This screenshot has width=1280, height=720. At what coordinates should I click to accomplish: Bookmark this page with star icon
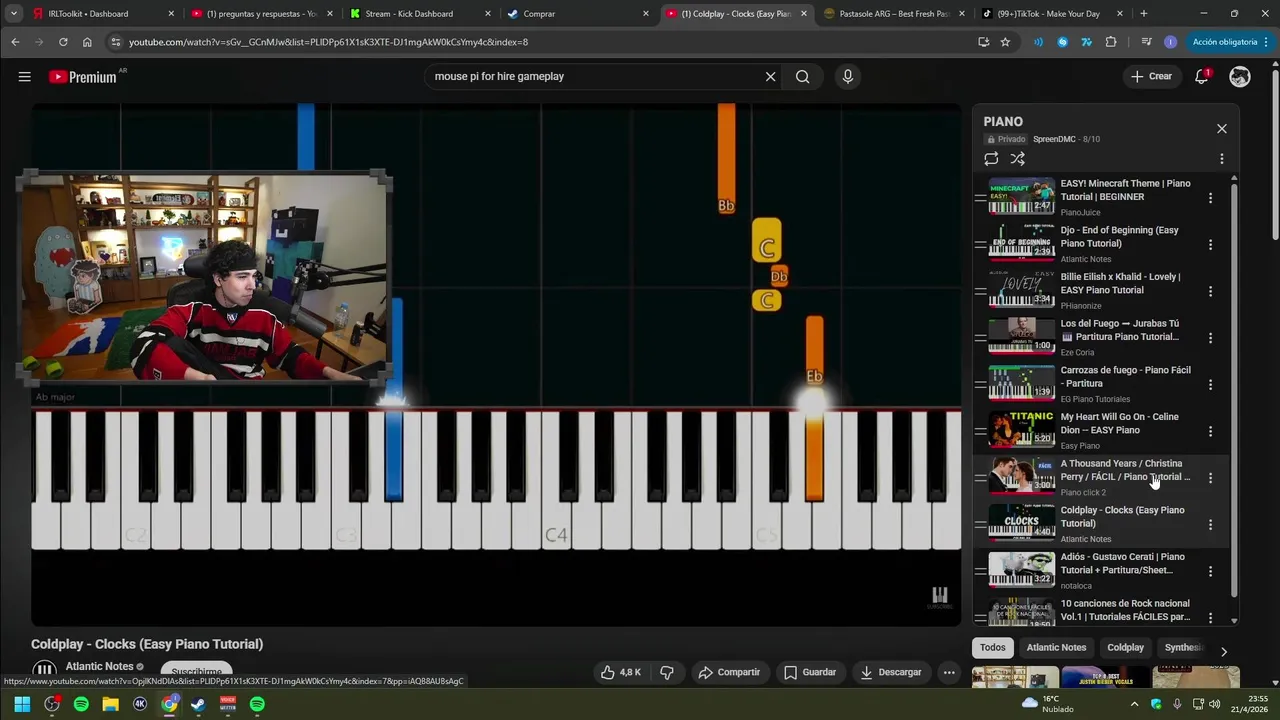click(x=1005, y=42)
